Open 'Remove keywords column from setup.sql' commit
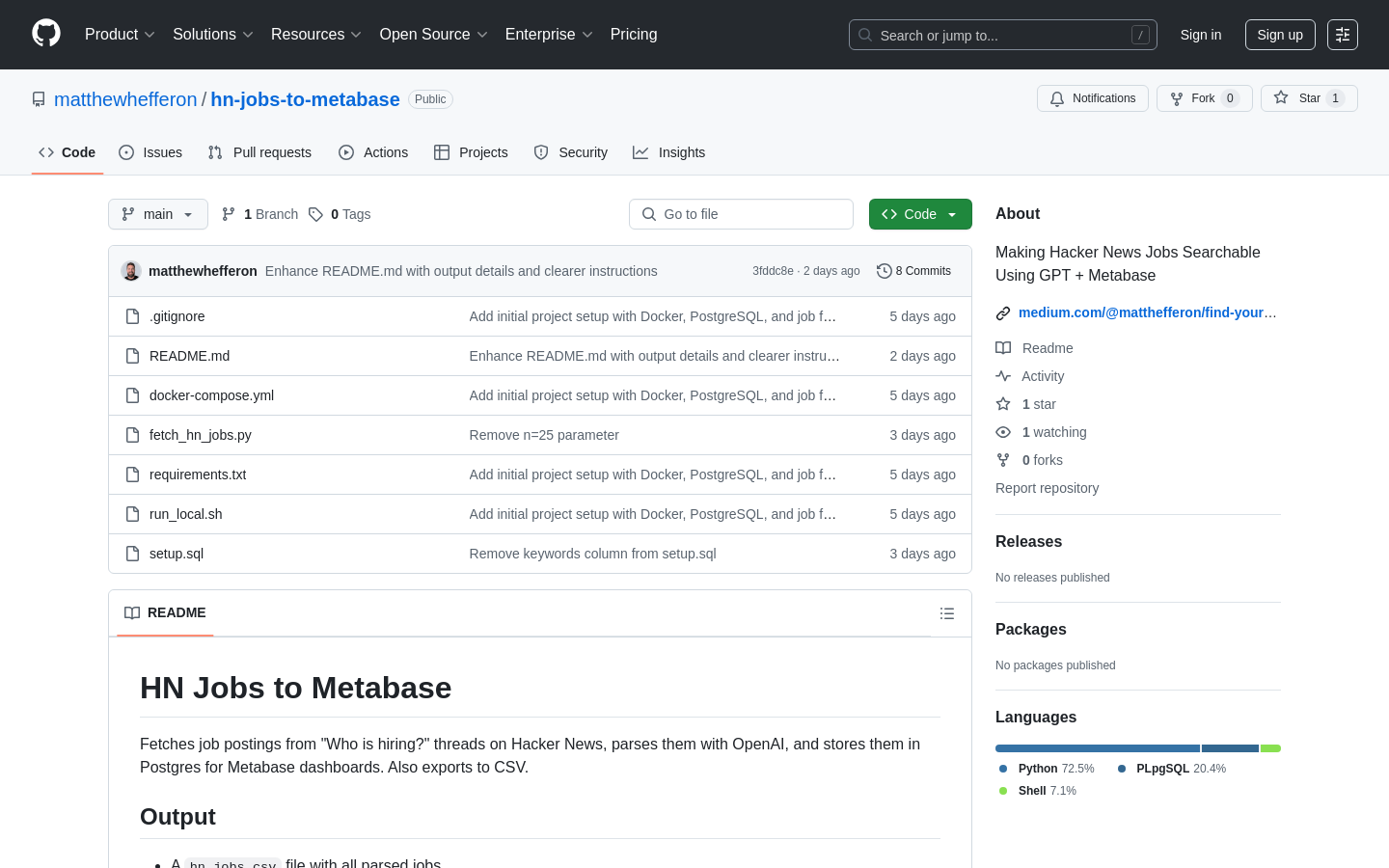1389x868 pixels. 592,554
